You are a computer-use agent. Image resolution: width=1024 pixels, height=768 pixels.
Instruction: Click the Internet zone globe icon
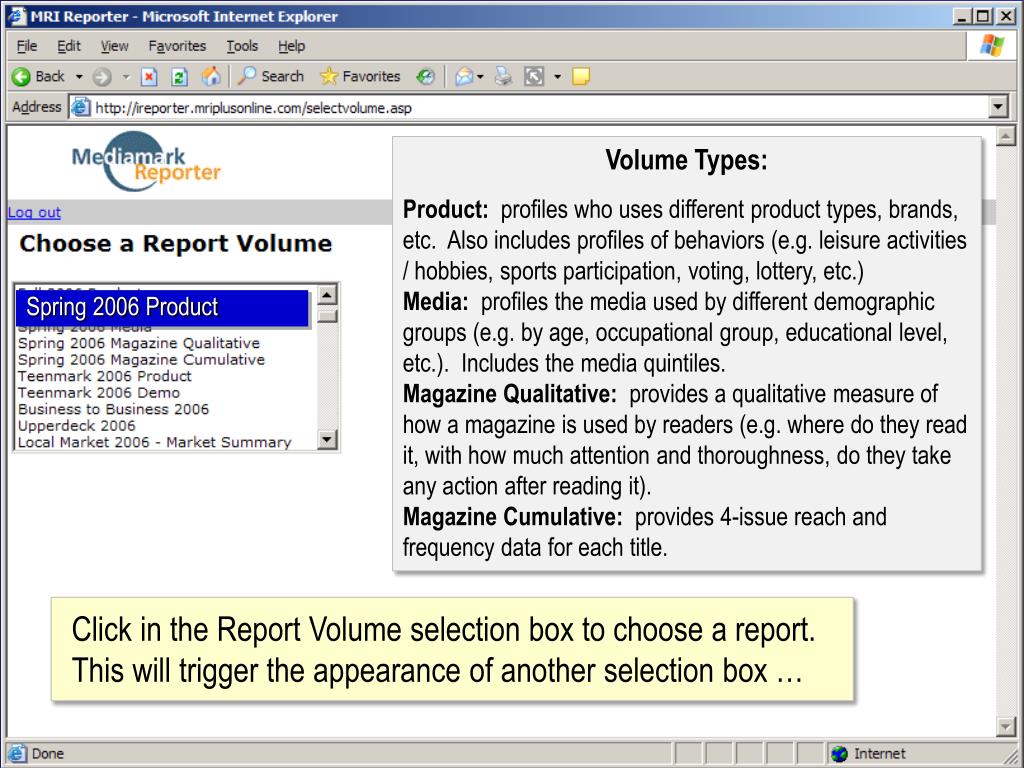pyautogui.click(x=839, y=754)
